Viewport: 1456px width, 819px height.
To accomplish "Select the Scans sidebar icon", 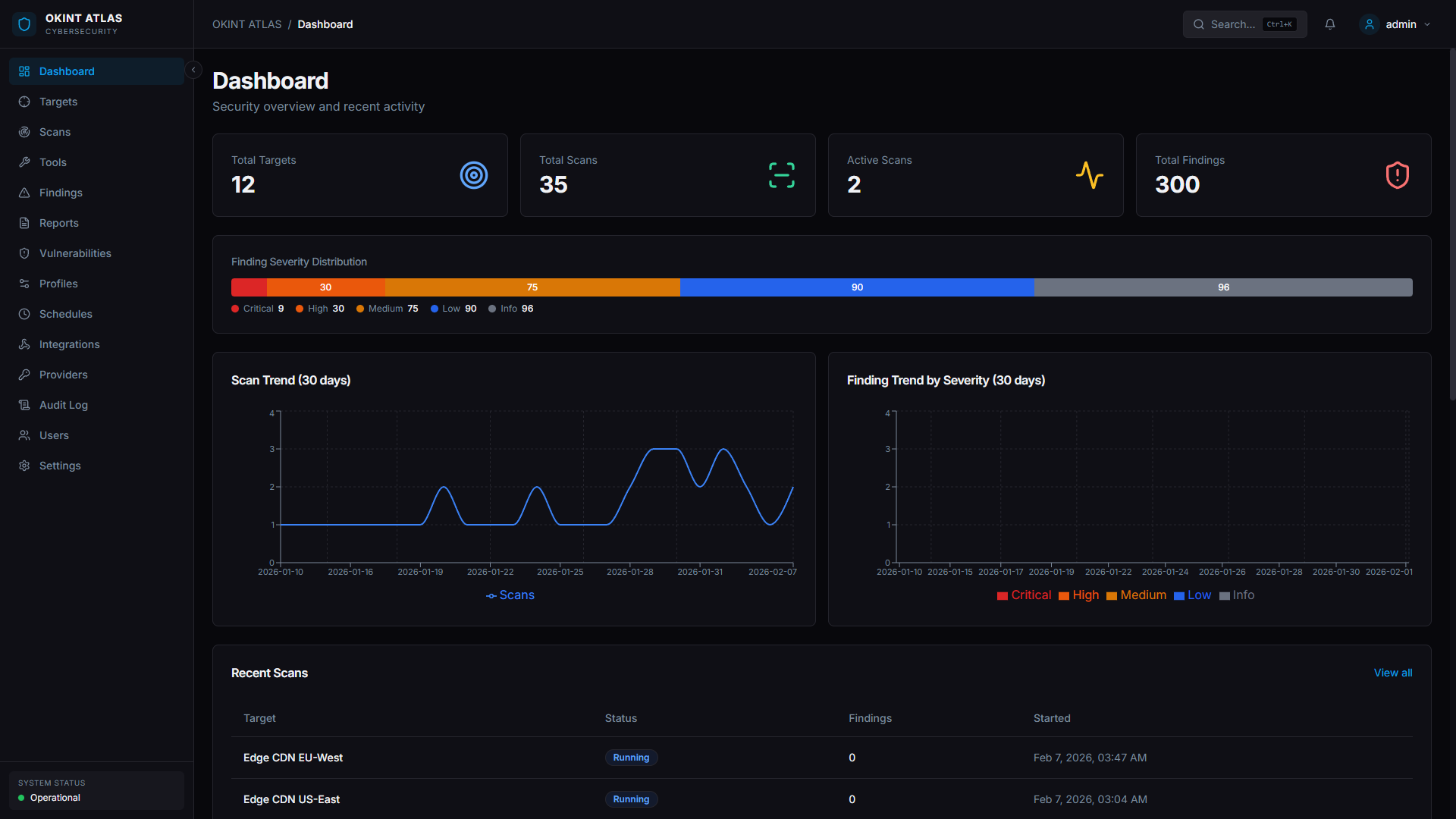I will point(24,131).
